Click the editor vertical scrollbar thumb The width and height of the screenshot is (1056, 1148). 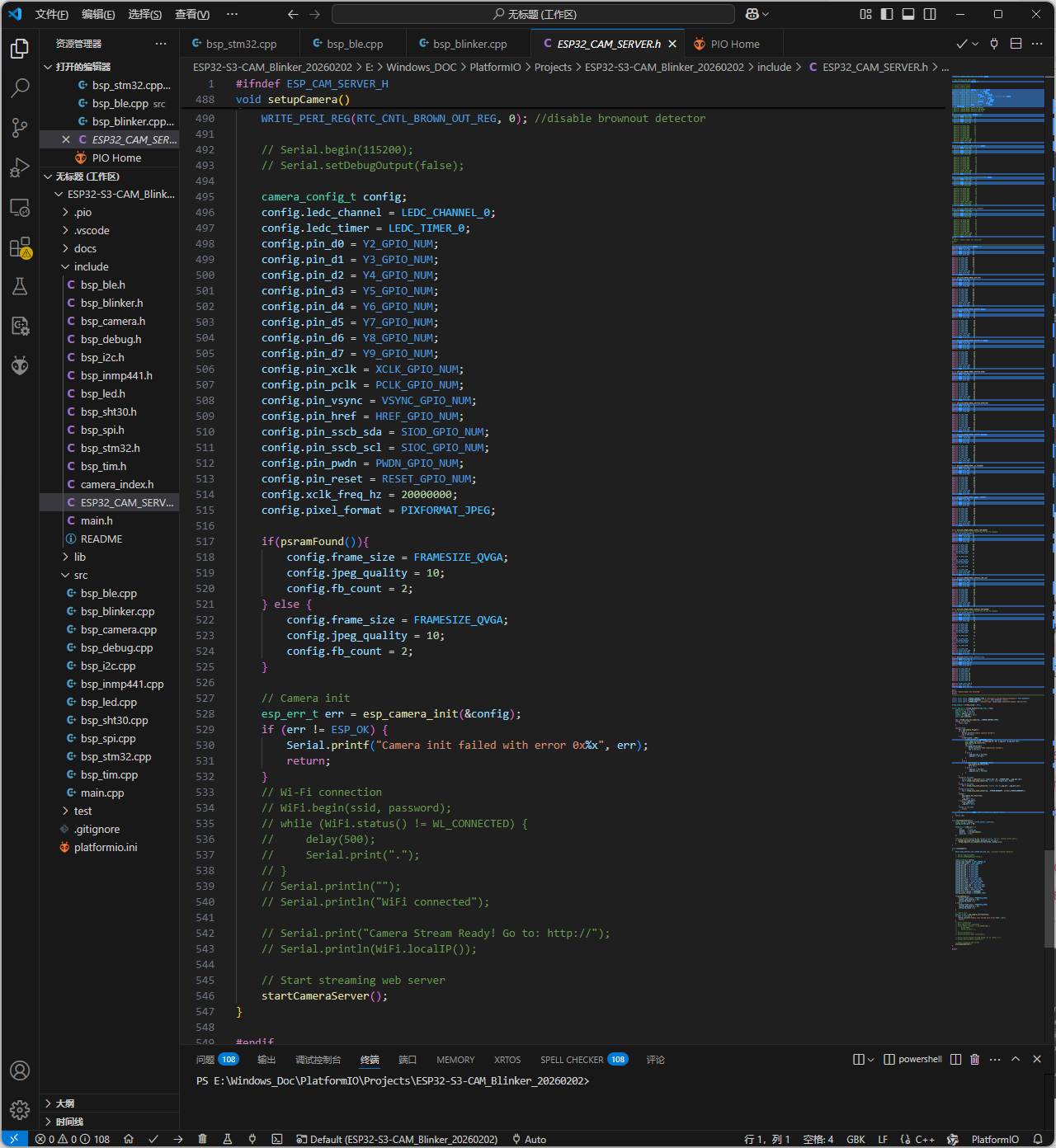pyautogui.click(x=1049, y=899)
